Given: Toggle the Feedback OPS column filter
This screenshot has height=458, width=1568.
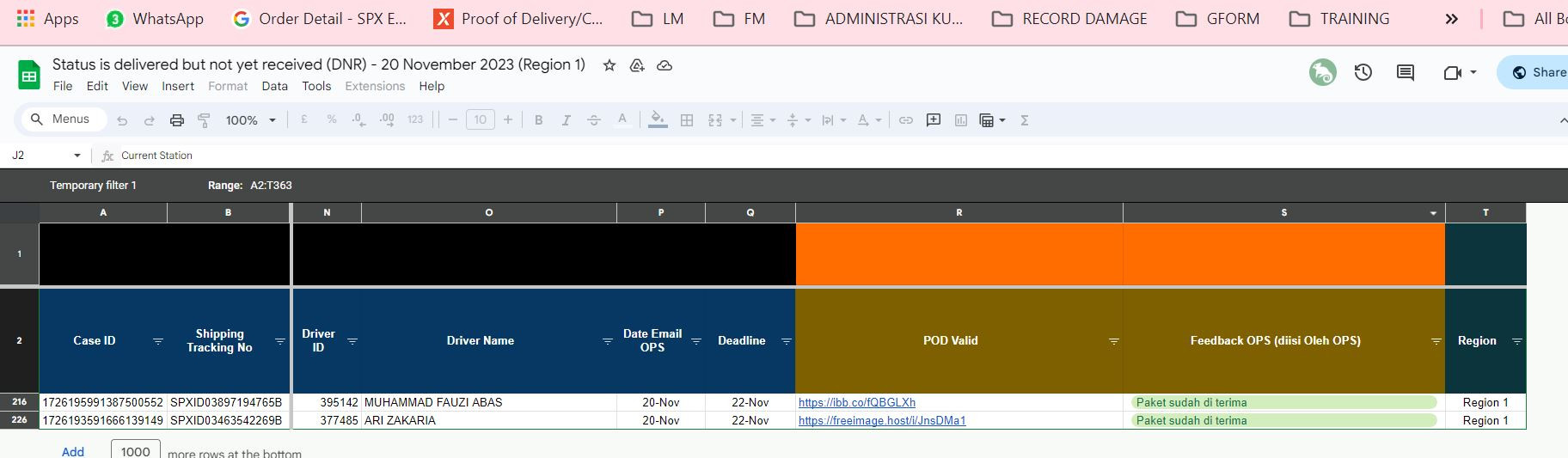Looking at the screenshot, I should pyautogui.click(x=1436, y=341).
